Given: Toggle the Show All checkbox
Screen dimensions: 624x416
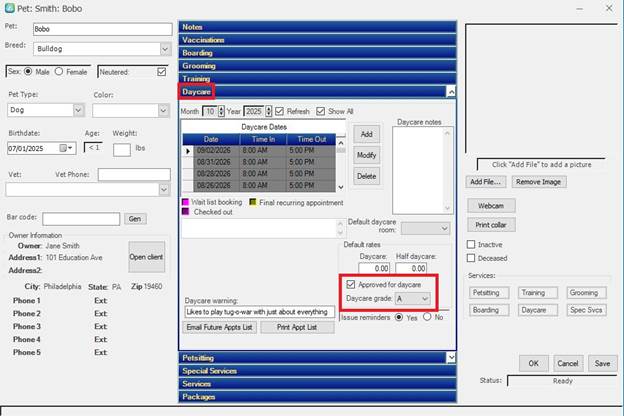Looking at the screenshot, I should click(x=320, y=111).
